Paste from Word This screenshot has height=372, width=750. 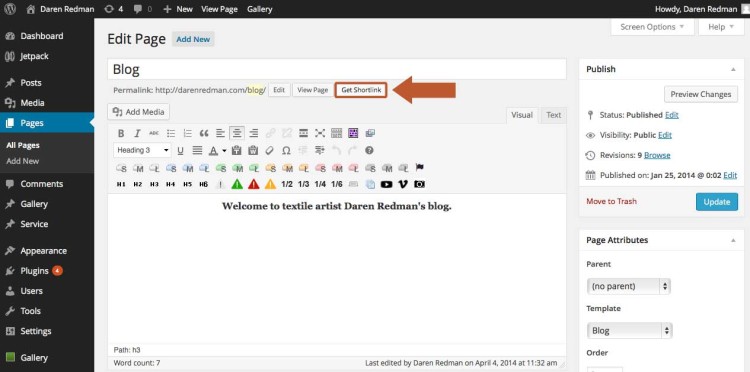[x=253, y=151]
